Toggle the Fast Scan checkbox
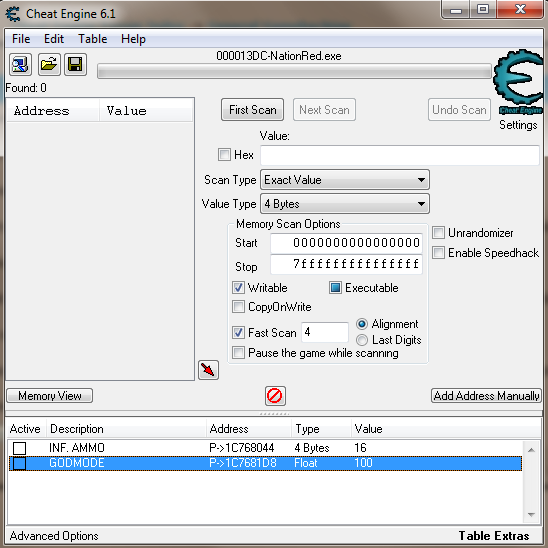This screenshot has width=548, height=548. click(x=238, y=332)
